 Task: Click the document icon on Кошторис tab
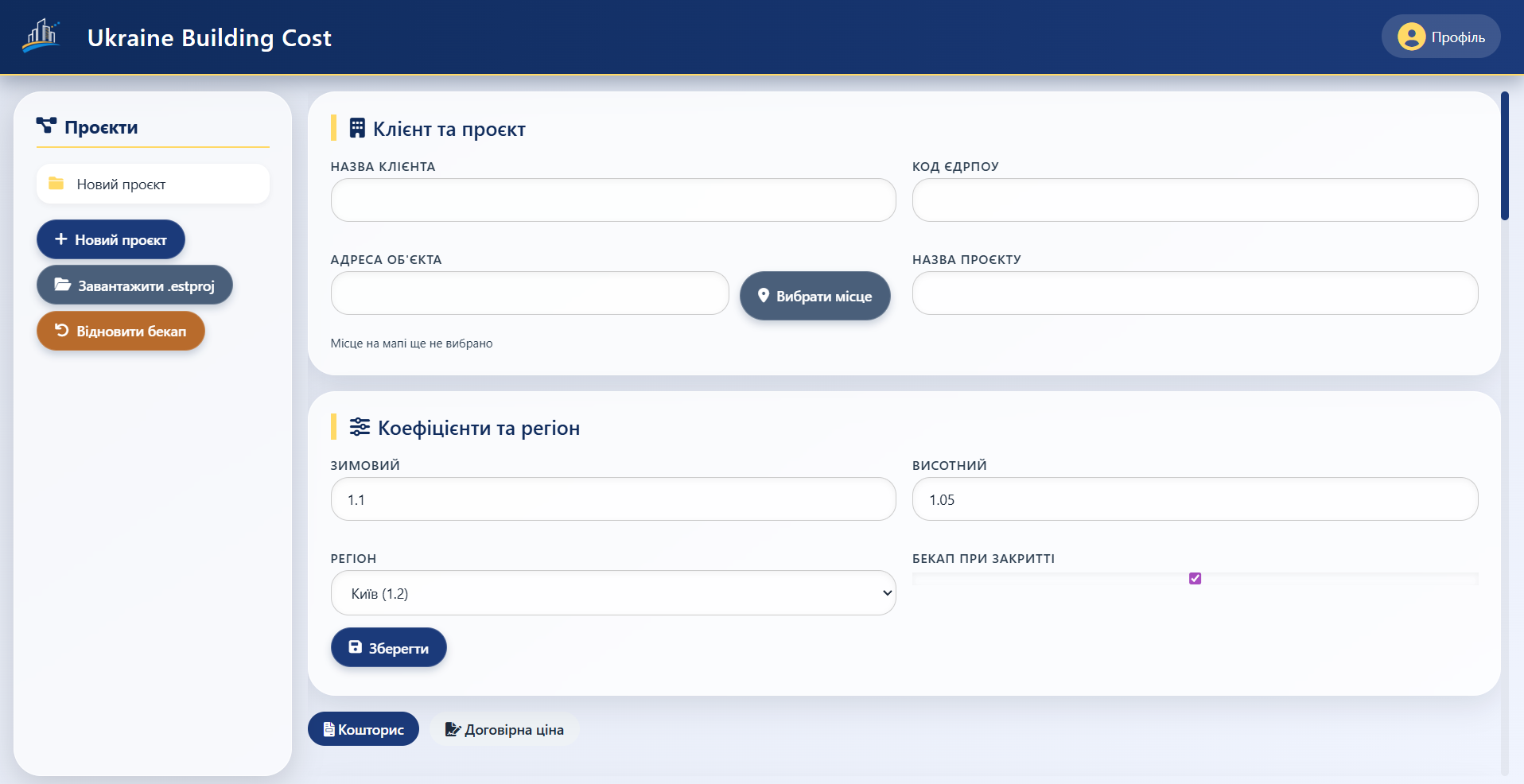click(329, 729)
